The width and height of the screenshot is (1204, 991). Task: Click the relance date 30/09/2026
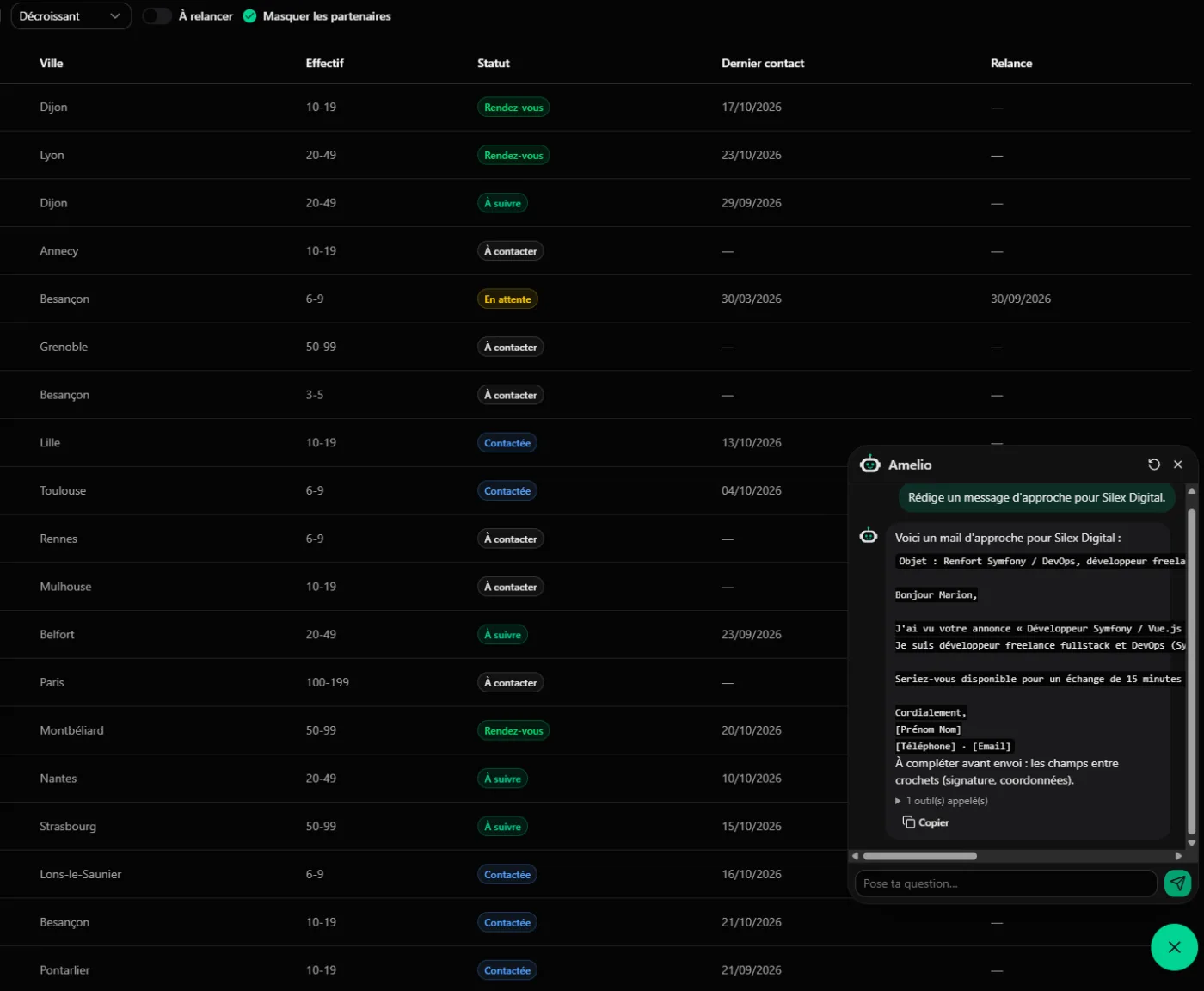[x=1021, y=299]
